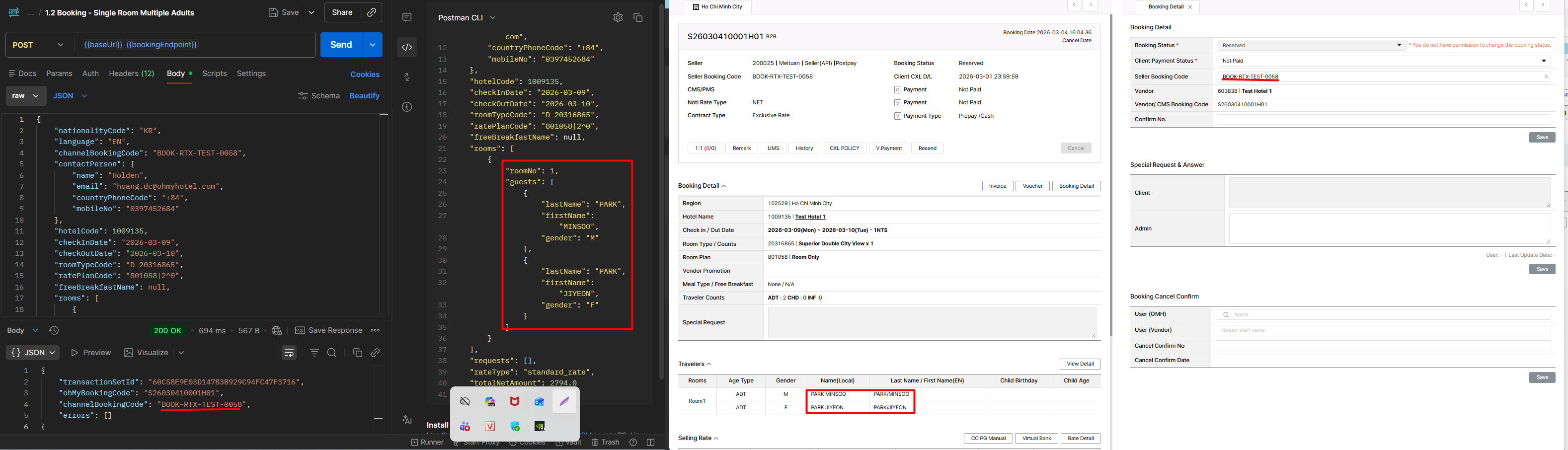Open code snippet settings gear
Image resolution: width=1568 pixels, height=450 pixels.
pyautogui.click(x=618, y=18)
